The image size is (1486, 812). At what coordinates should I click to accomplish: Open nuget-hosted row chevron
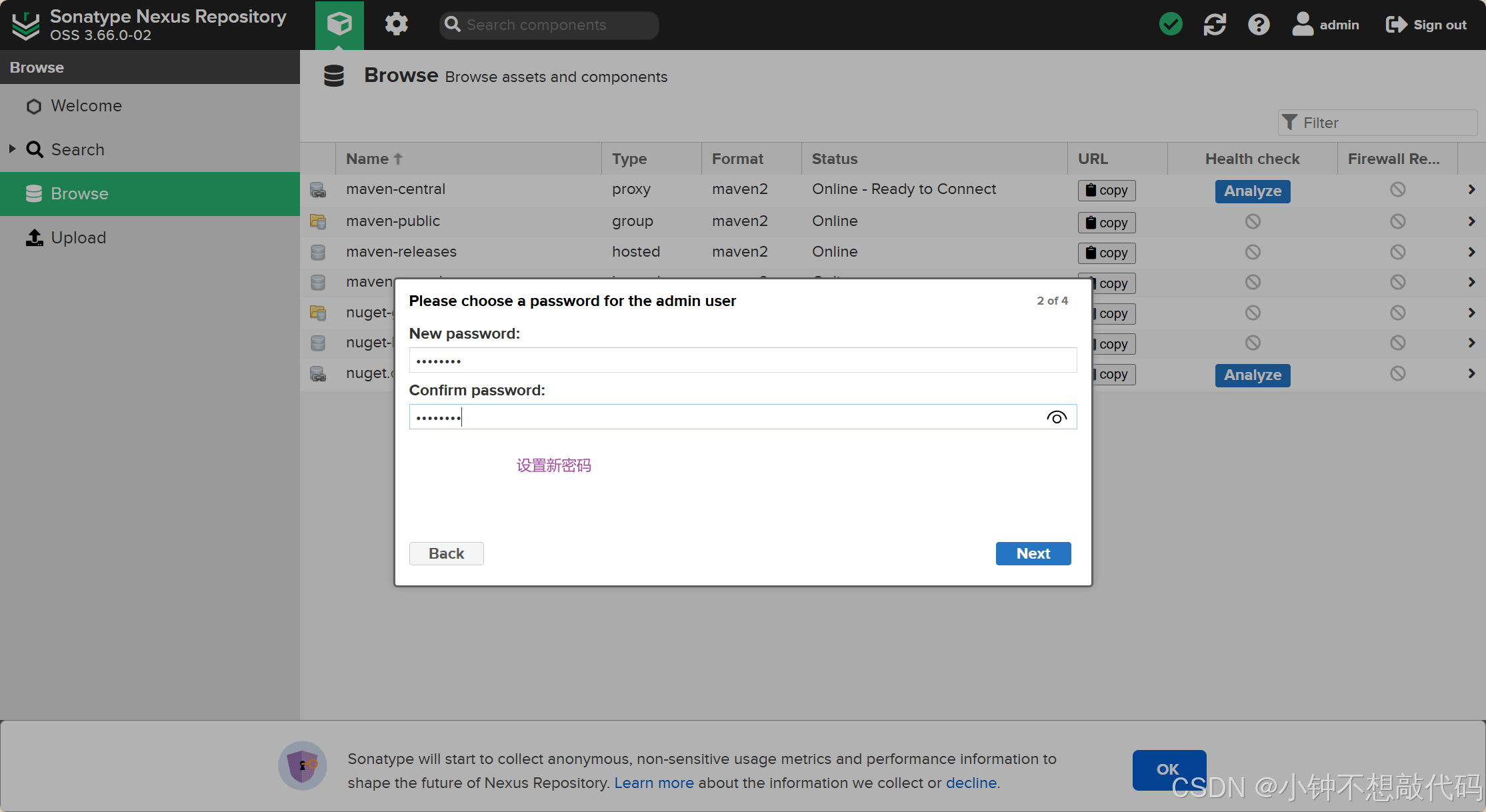click(x=1471, y=343)
